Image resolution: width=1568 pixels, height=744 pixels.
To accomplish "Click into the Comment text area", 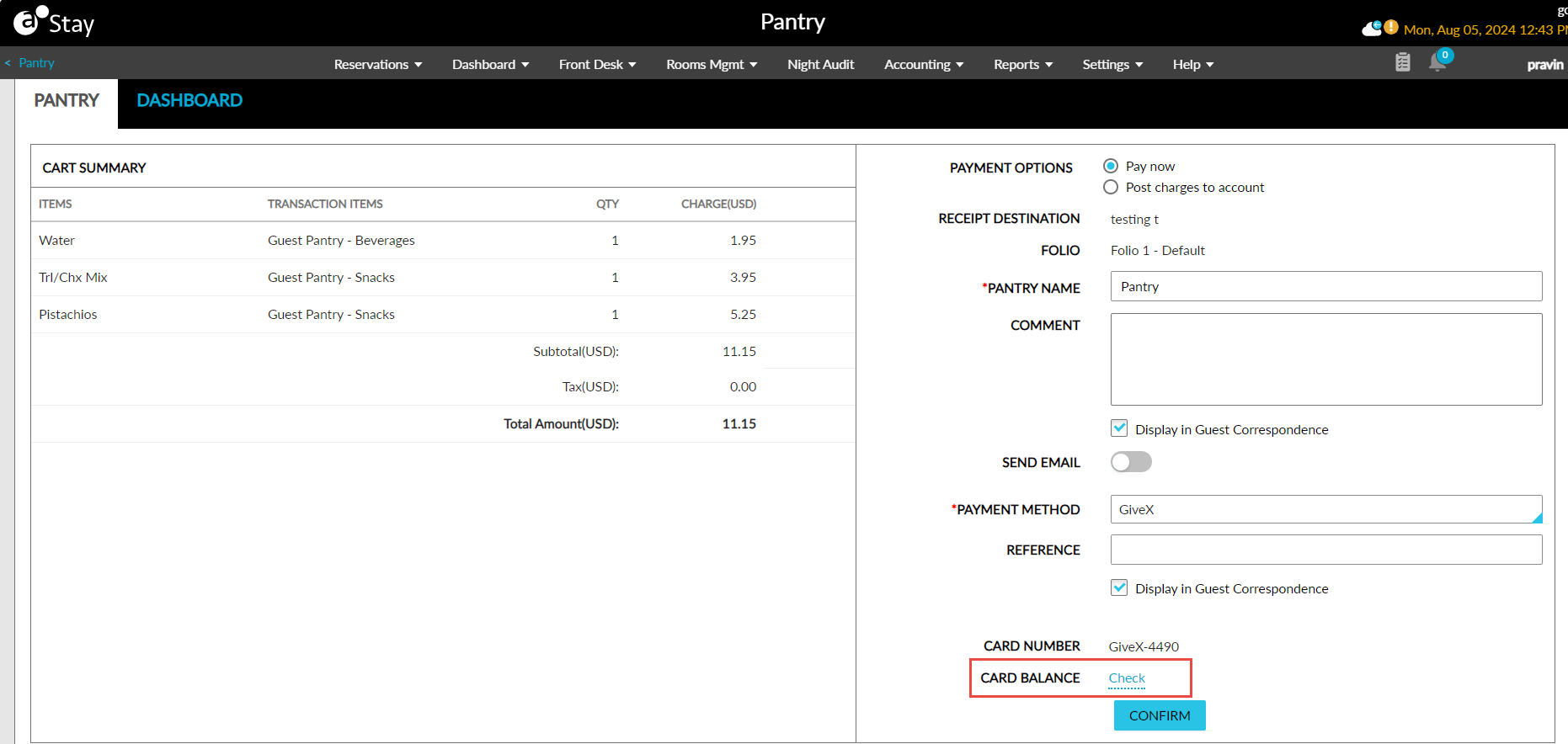I will 1326,359.
